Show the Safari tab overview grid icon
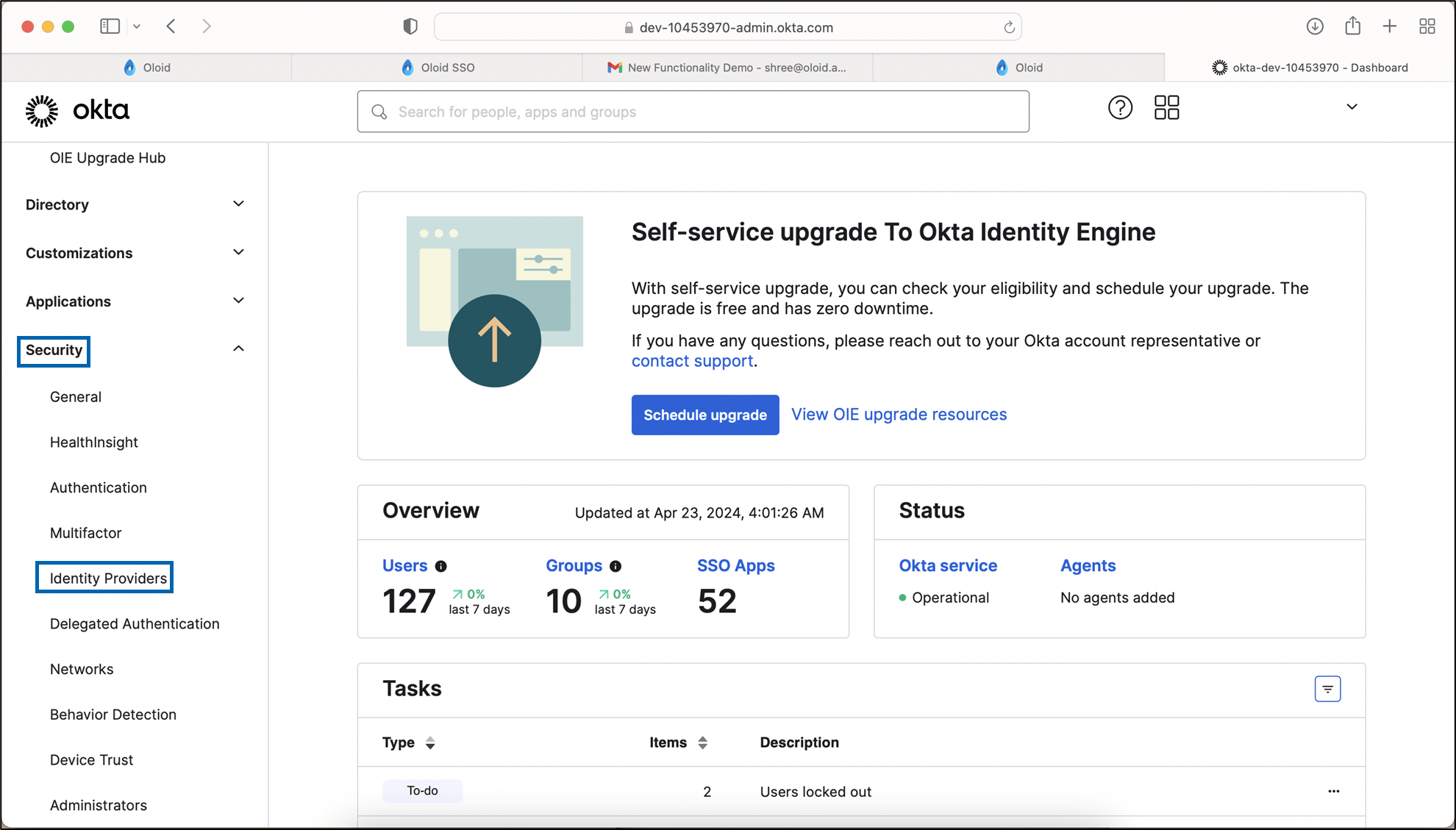Viewport: 1456px width, 830px height. point(1427,26)
